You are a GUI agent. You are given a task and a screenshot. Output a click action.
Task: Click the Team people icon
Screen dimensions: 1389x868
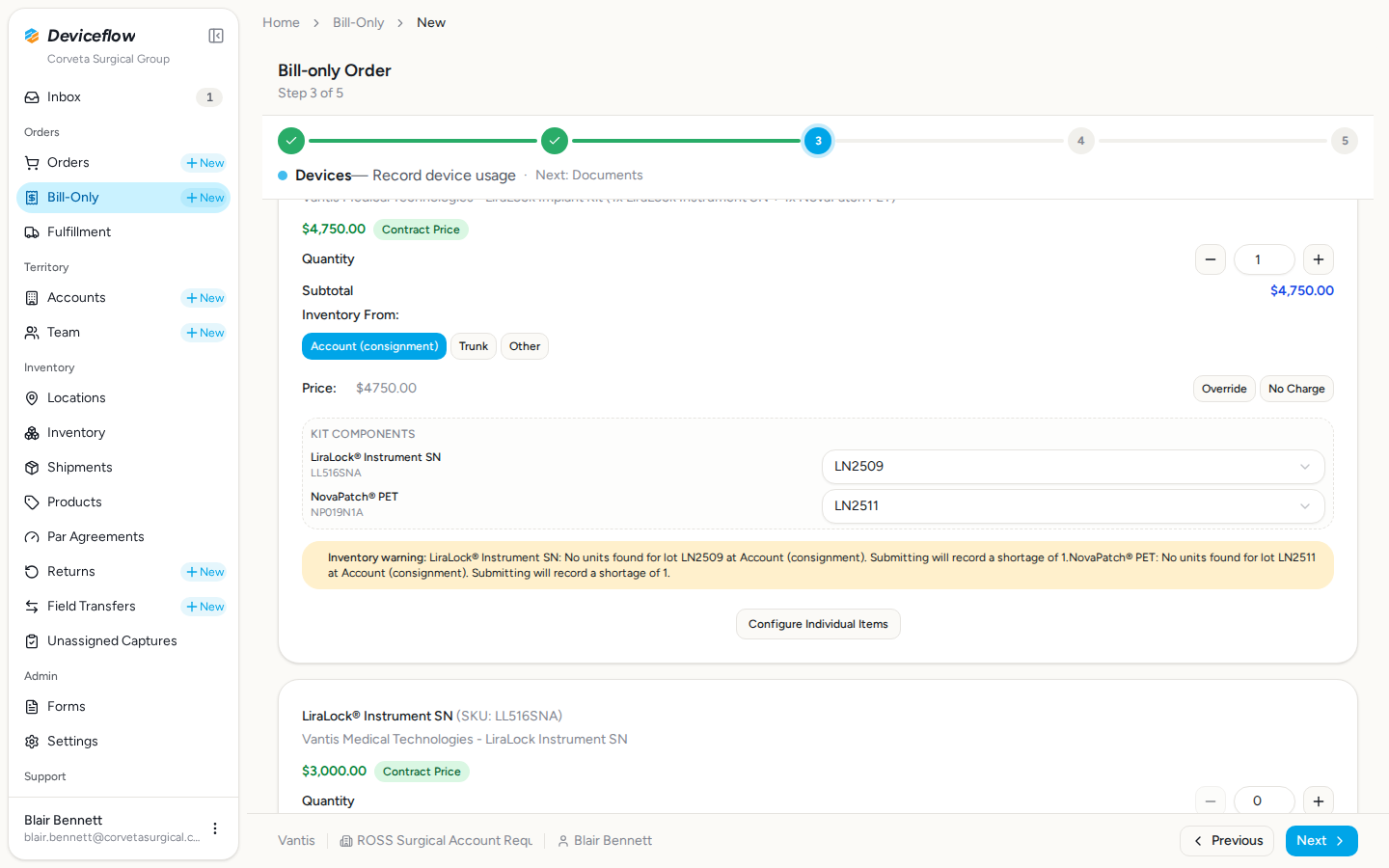32,333
